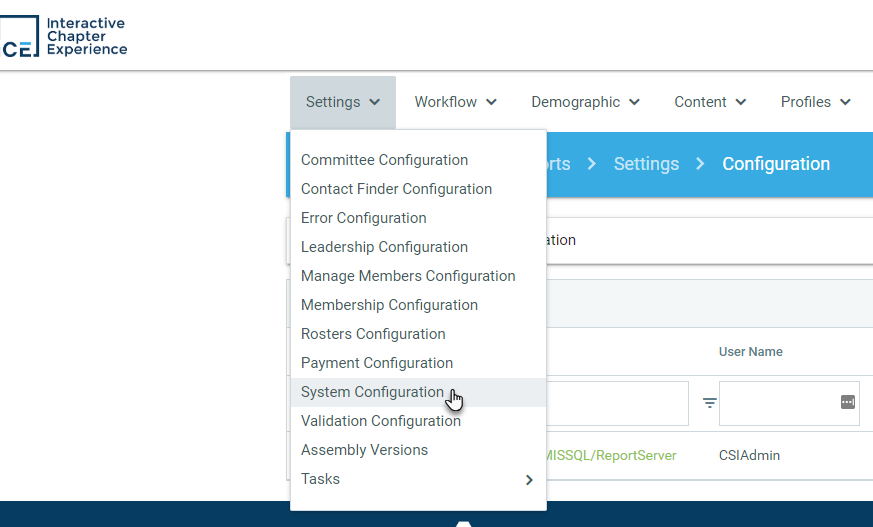The height and width of the screenshot is (527, 873).
Task: Open the Workflow dropdown menu
Action: (455, 102)
